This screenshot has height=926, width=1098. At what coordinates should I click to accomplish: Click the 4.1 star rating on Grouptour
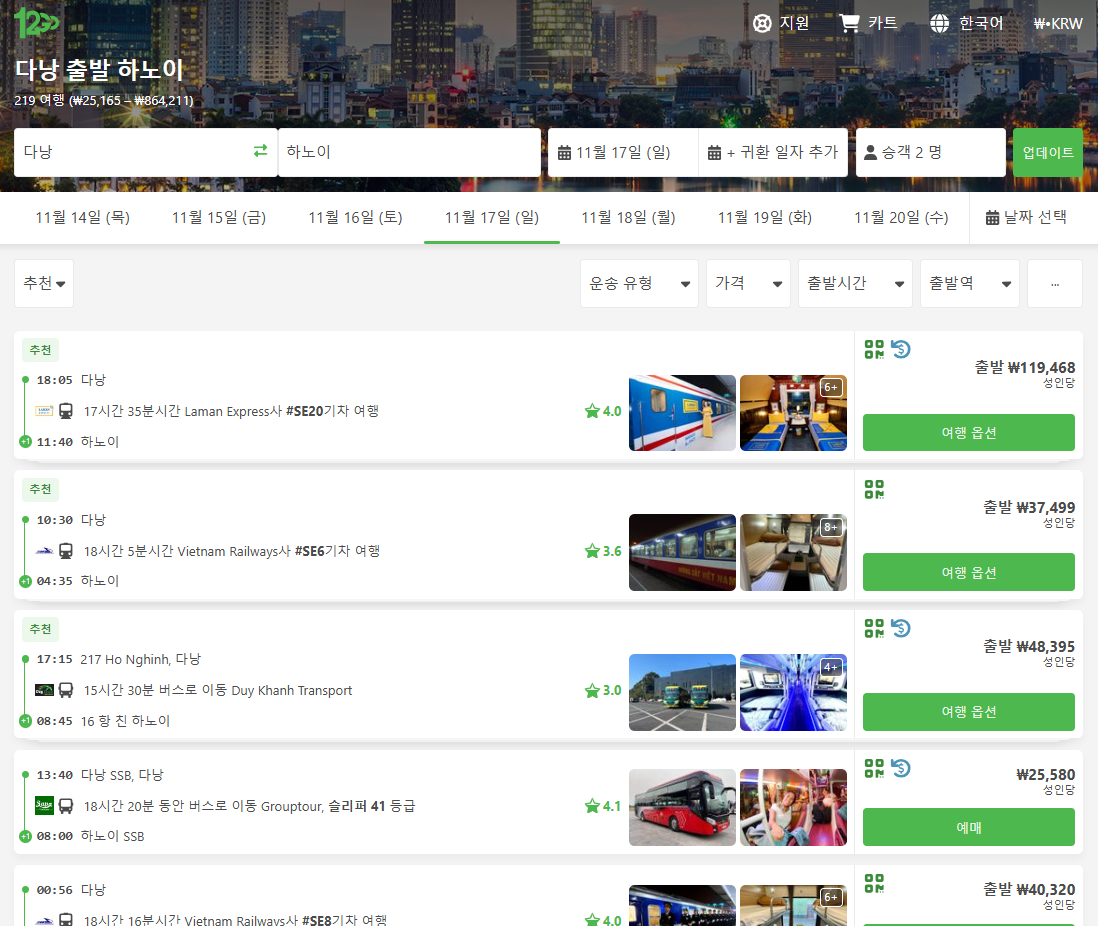(603, 806)
